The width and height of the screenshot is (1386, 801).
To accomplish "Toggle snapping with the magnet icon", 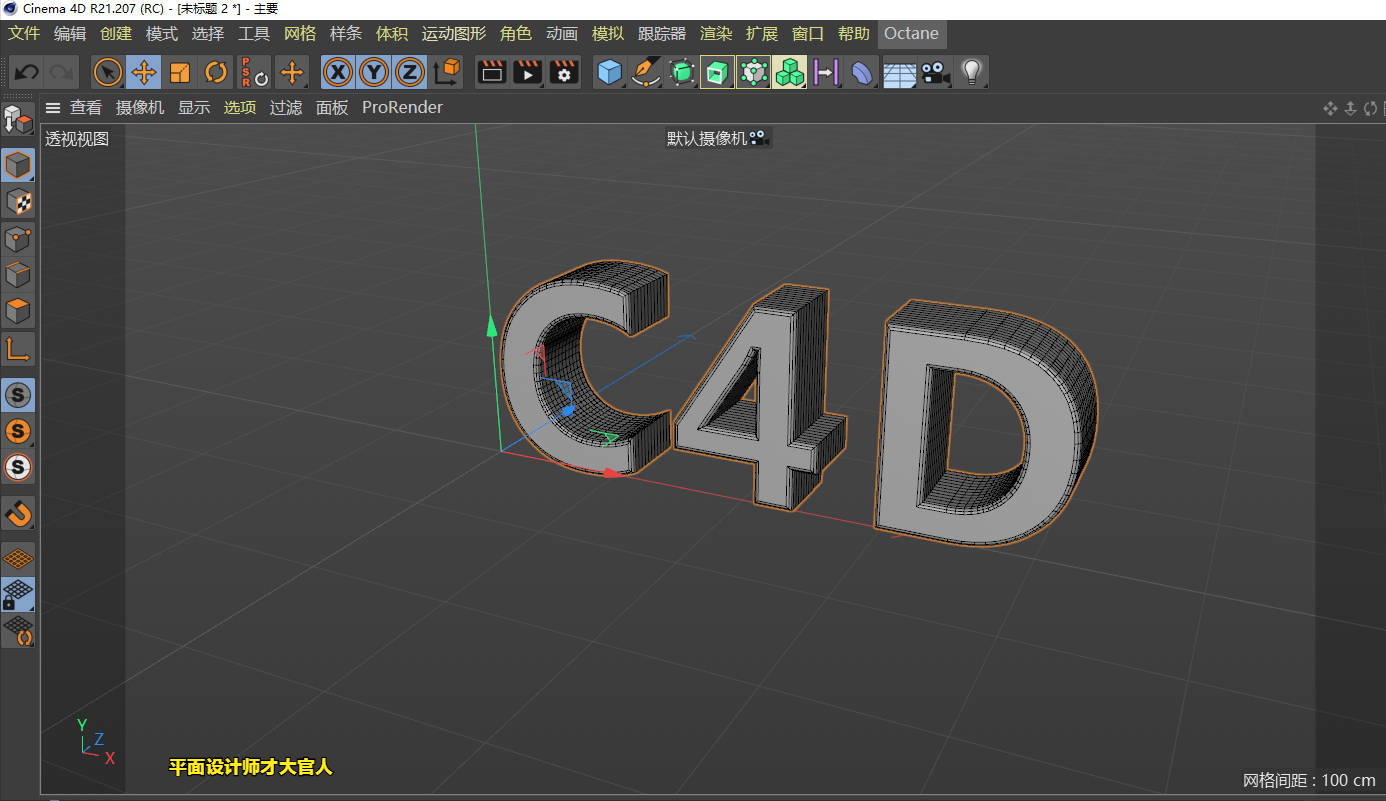I will [18, 513].
